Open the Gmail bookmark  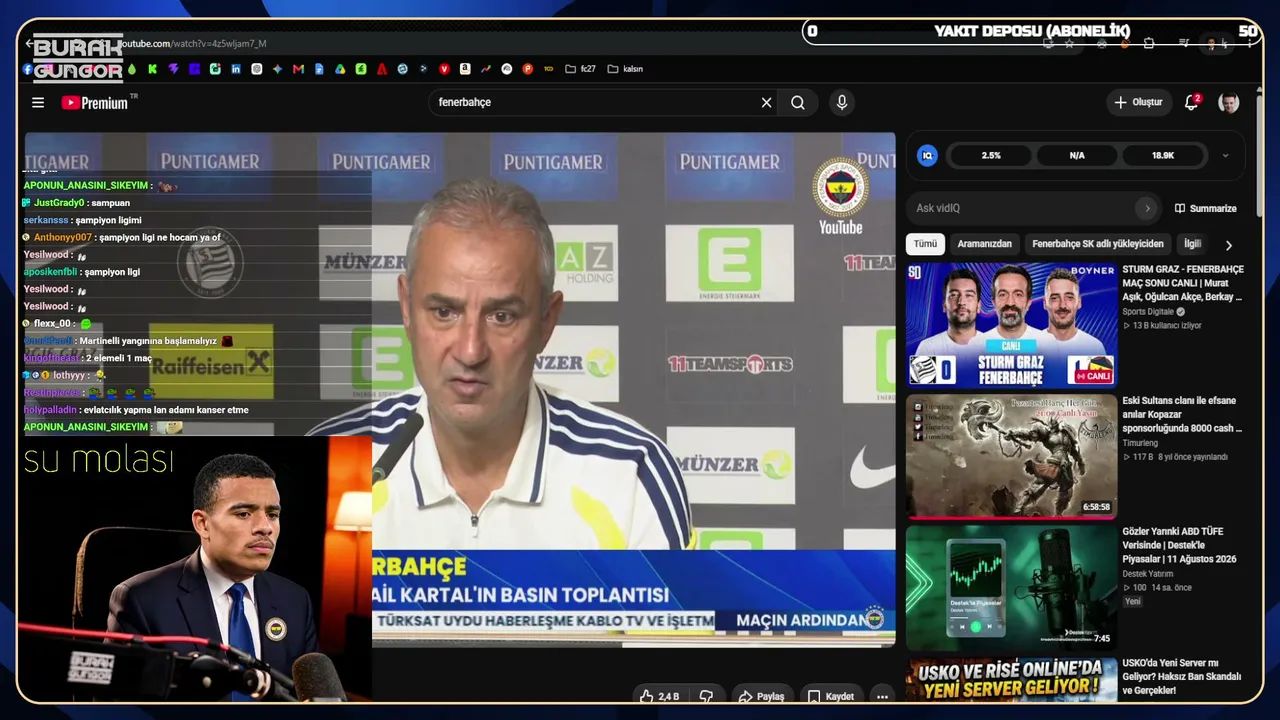[x=298, y=69]
